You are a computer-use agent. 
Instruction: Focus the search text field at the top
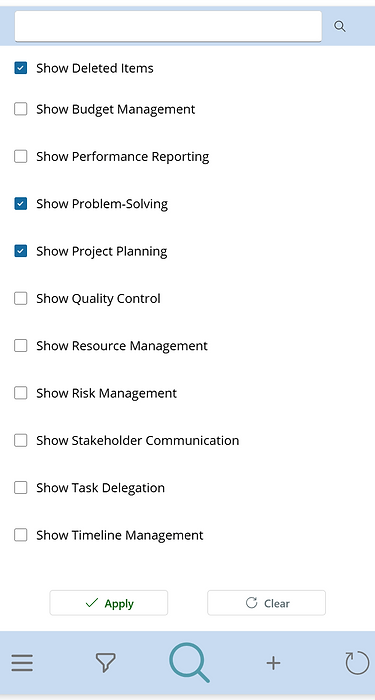tap(168, 26)
